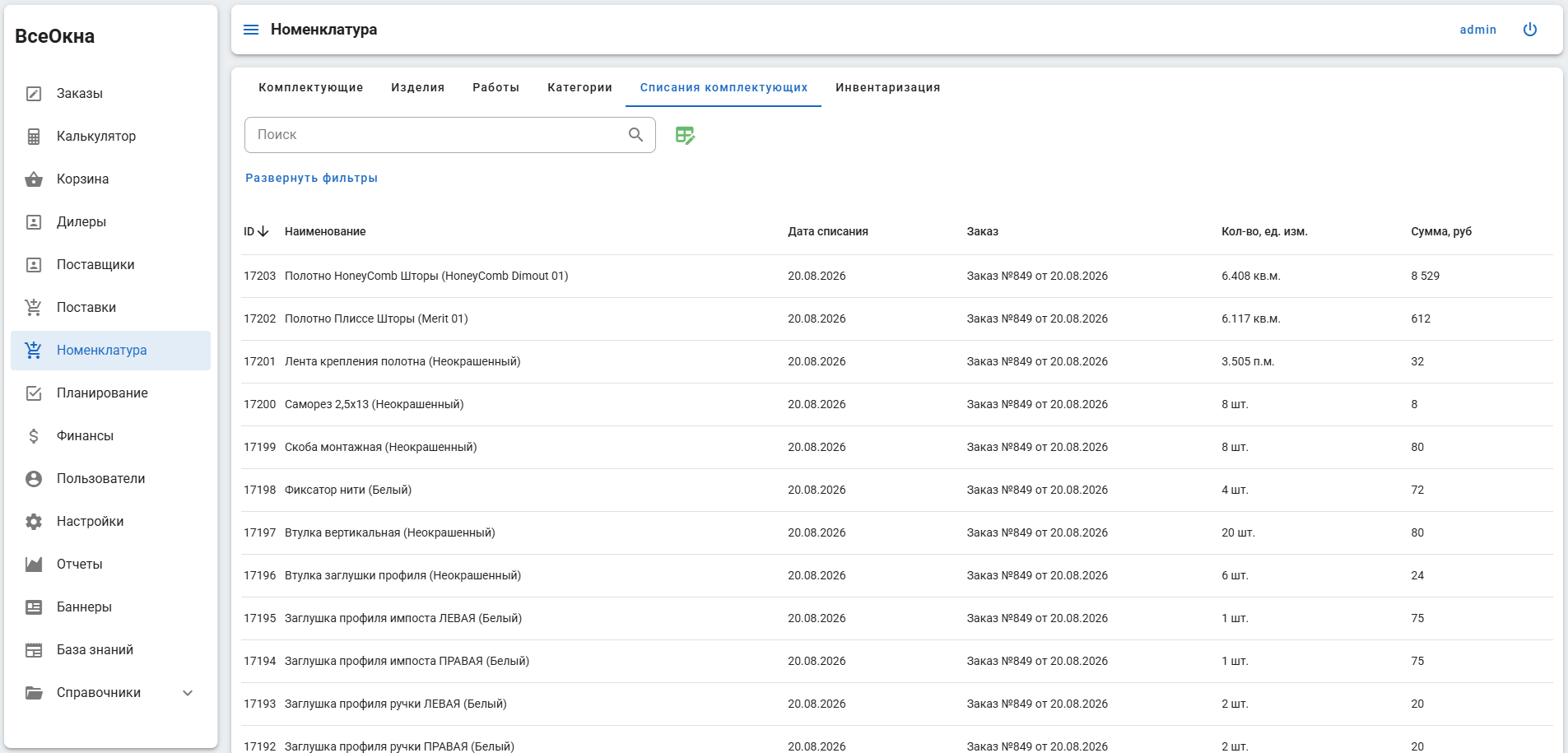Open the Работы tab
1568x753 pixels.
tap(496, 87)
